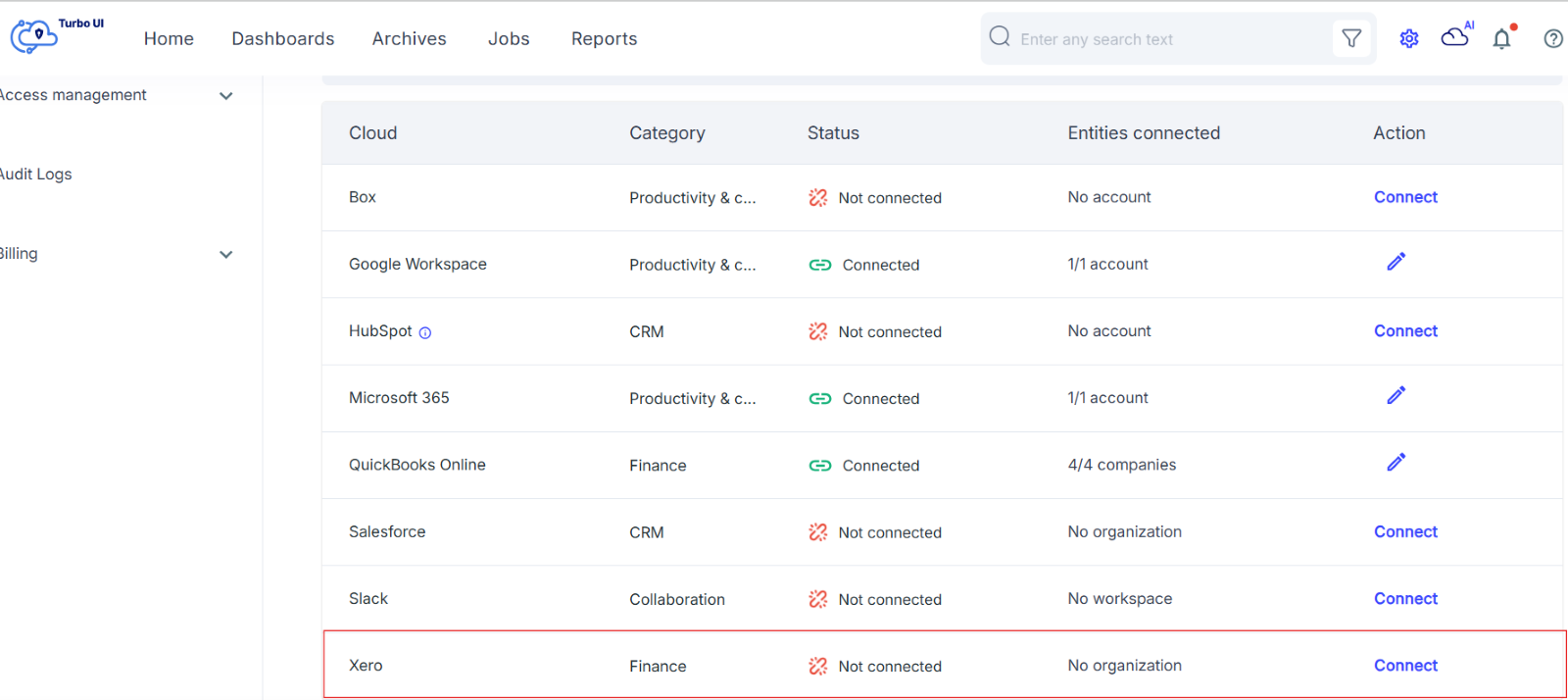Viewport: 1568px width, 700px height.
Task: Expand the Access management section
Action: pyautogui.click(x=226, y=96)
